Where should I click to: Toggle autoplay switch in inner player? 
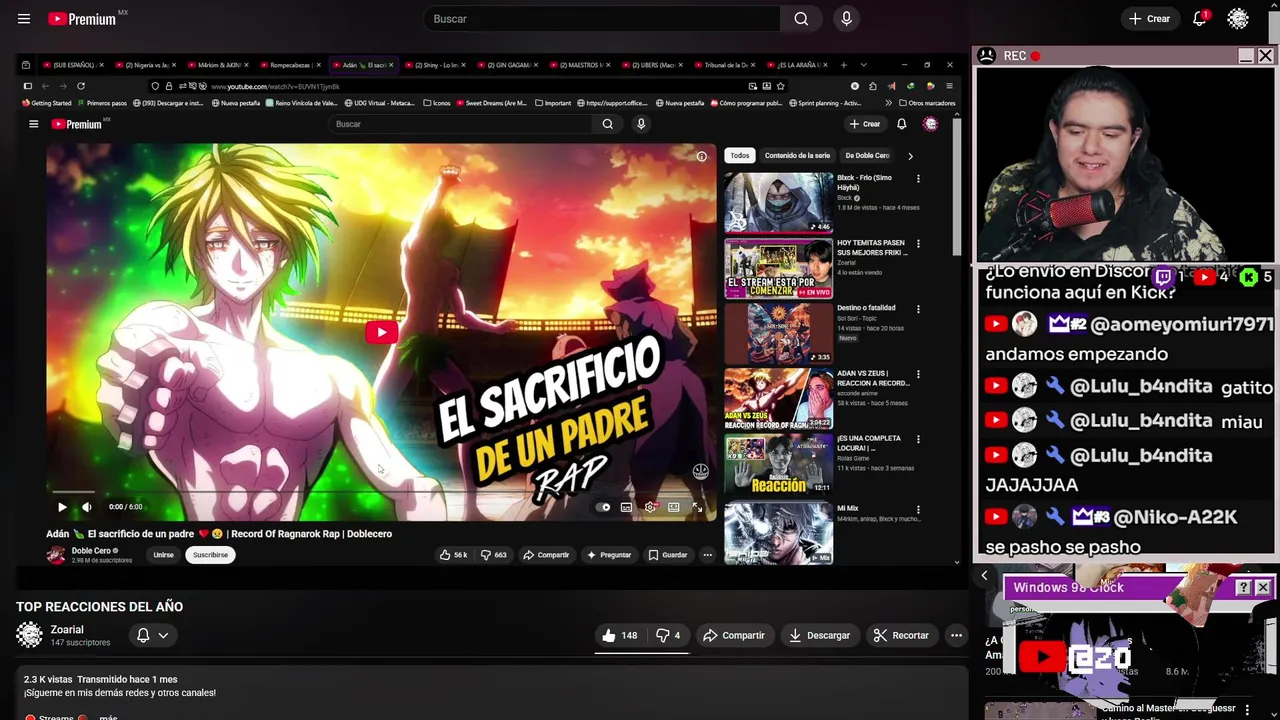point(603,507)
